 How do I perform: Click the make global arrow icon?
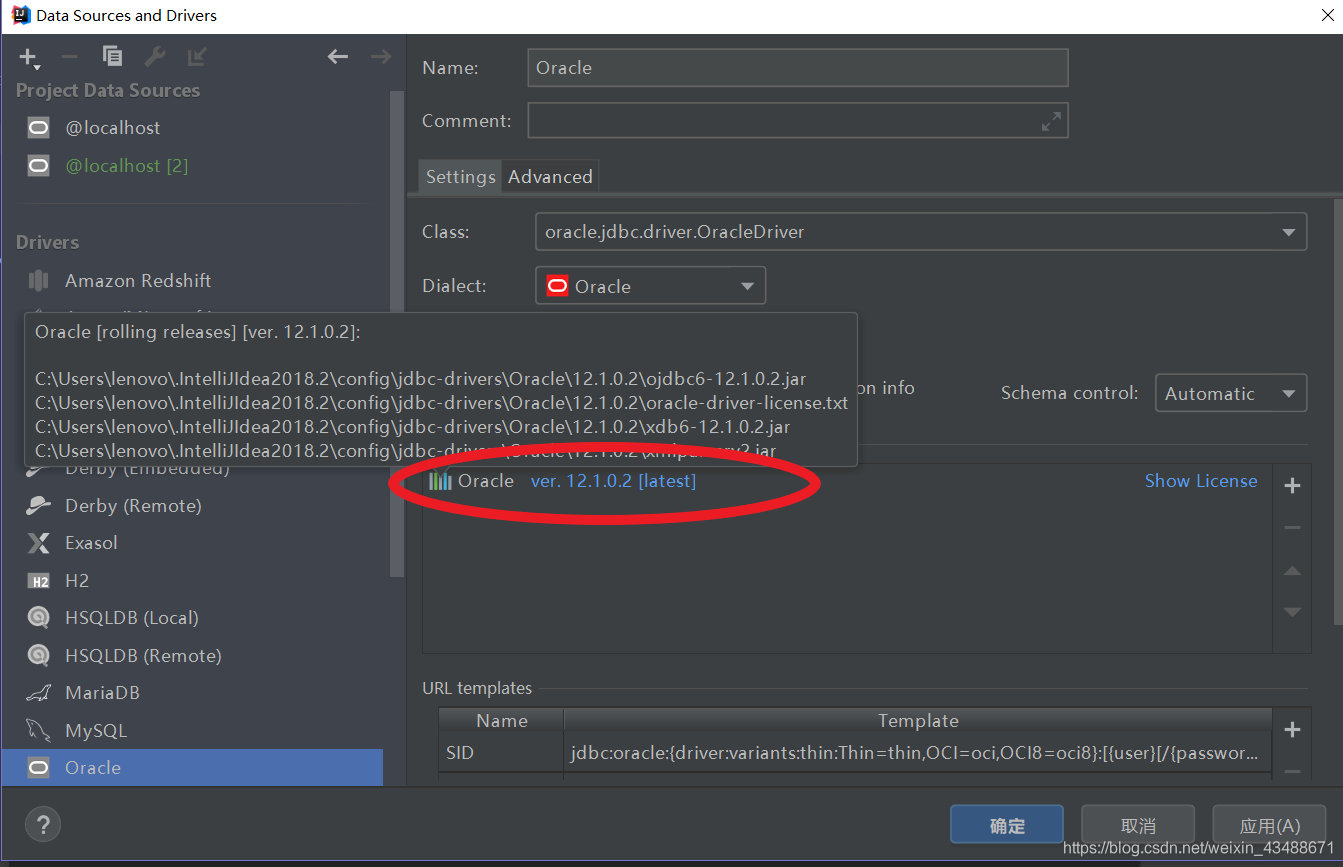[197, 57]
